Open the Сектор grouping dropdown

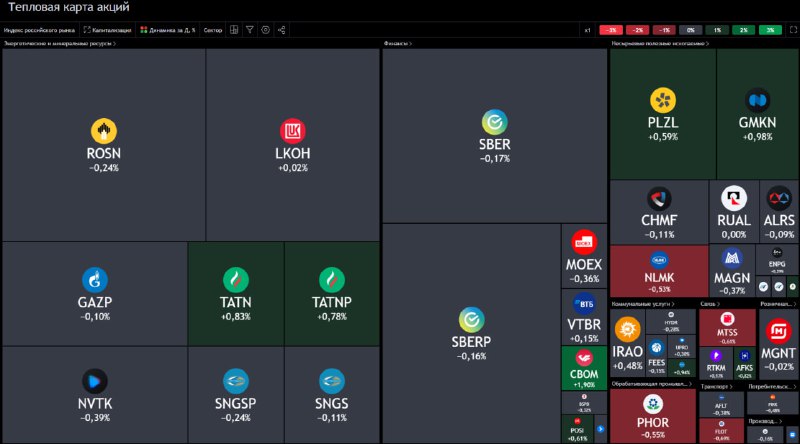point(213,30)
